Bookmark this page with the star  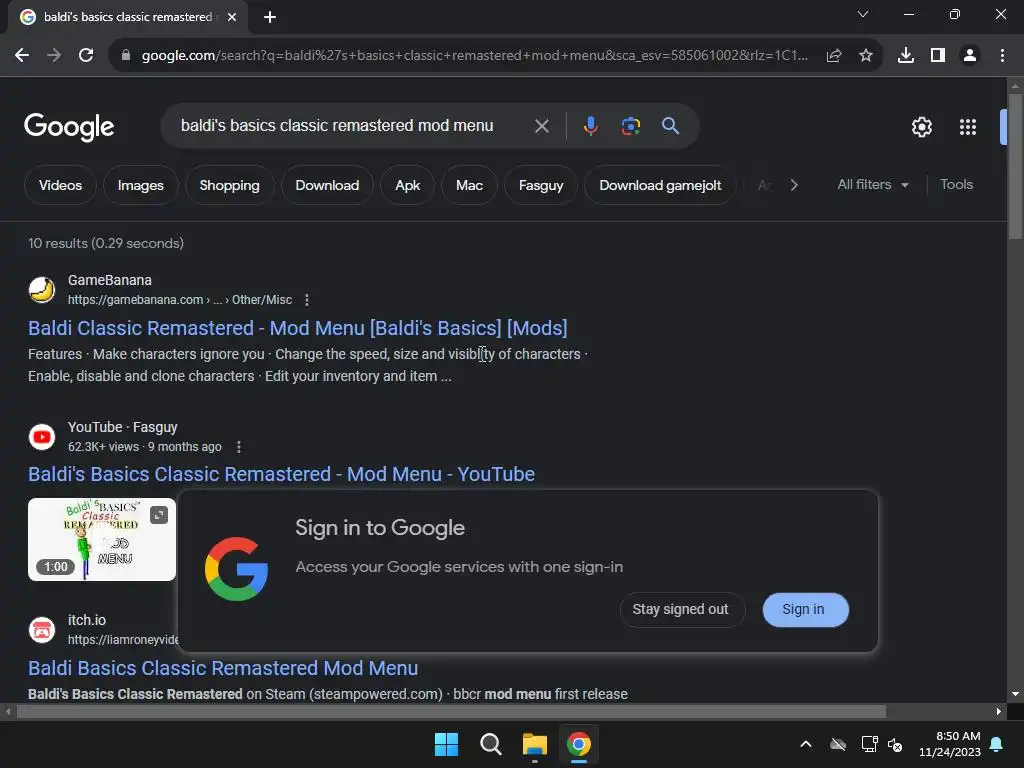[866, 56]
